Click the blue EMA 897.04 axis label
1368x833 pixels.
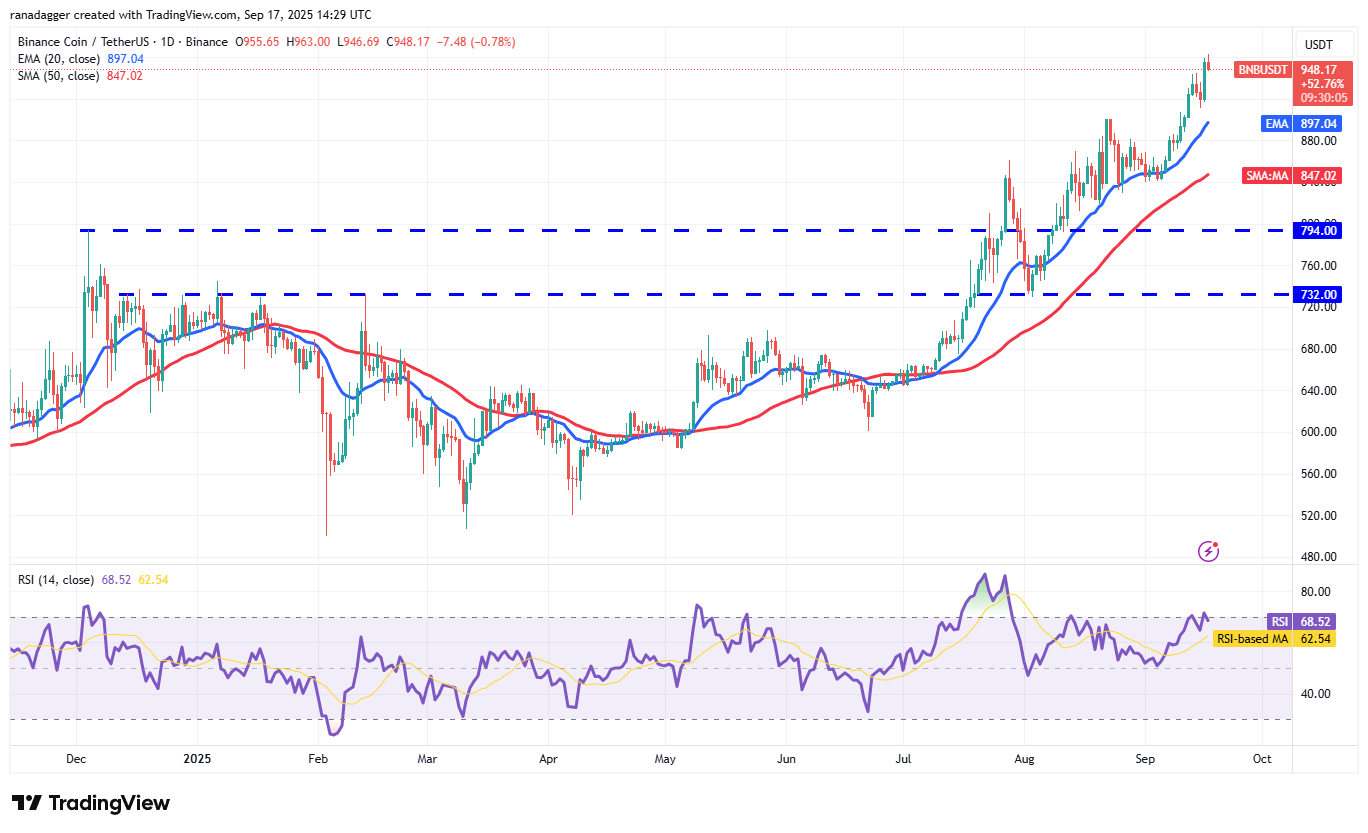point(1300,123)
